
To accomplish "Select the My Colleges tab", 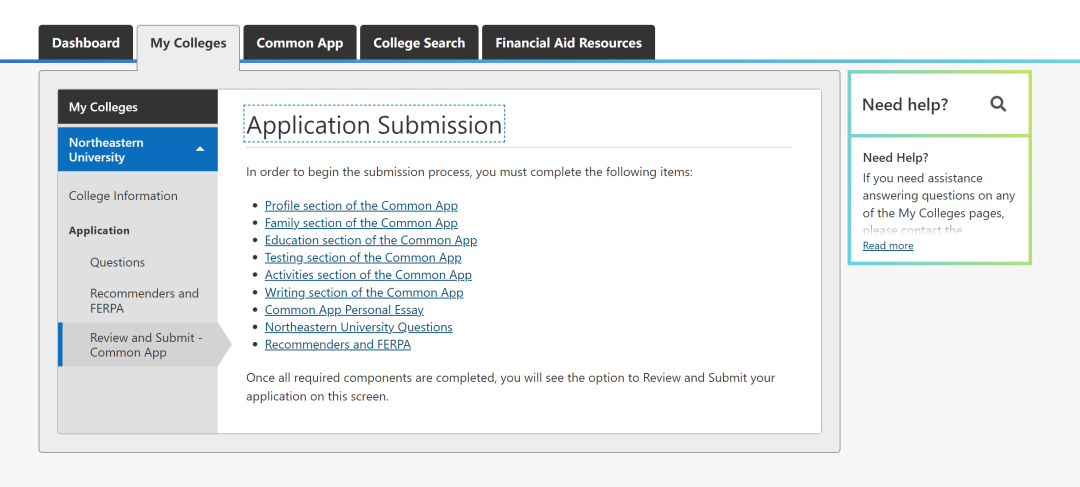I will [x=188, y=43].
